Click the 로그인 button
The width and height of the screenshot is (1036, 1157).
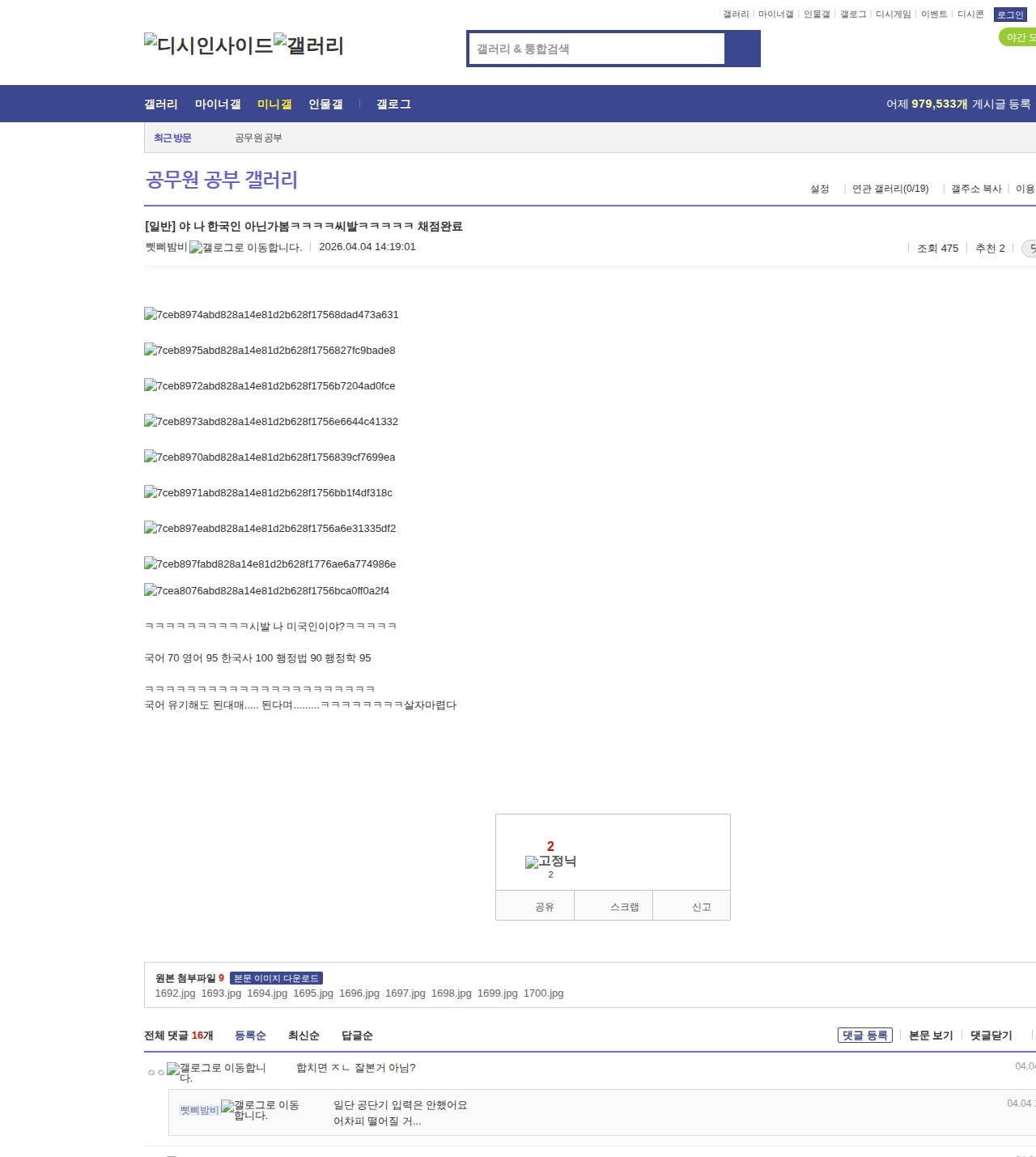pos(1010,15)
